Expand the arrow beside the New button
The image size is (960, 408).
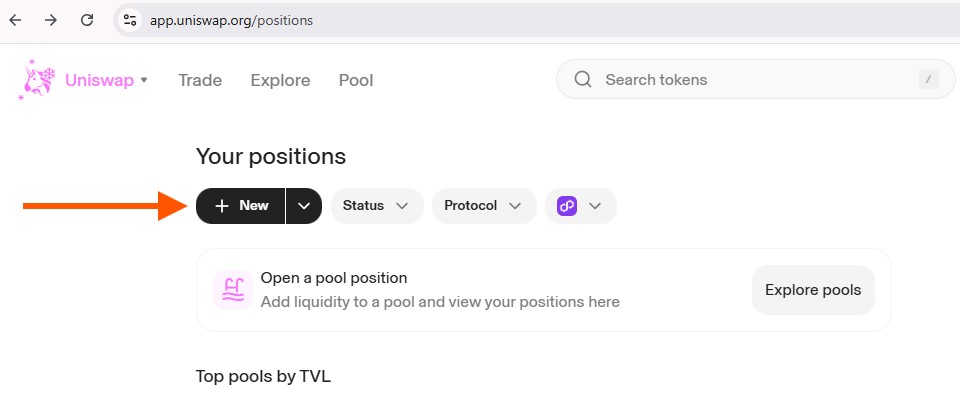304,206
